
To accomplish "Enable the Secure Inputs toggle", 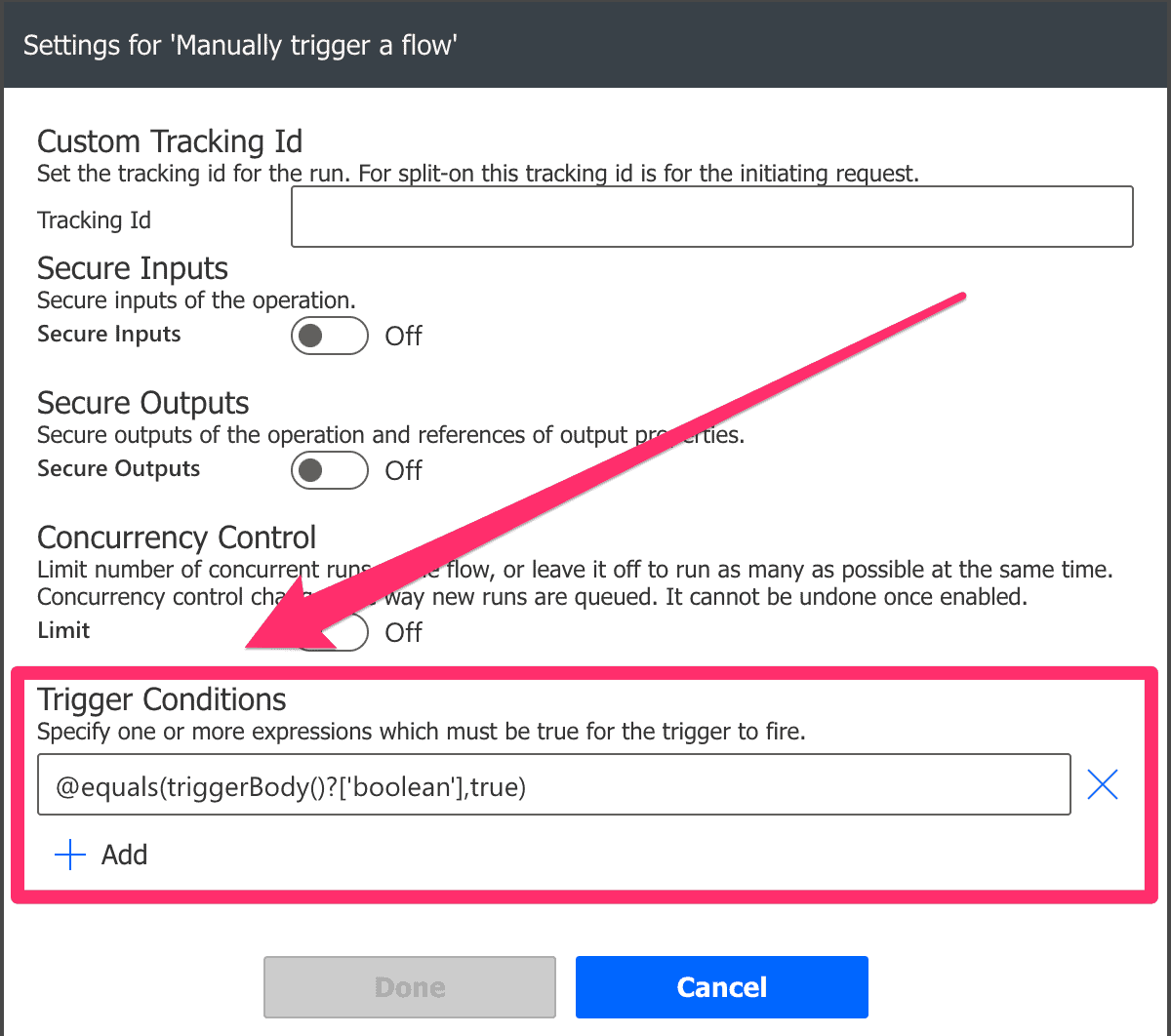I will (329, 336).
